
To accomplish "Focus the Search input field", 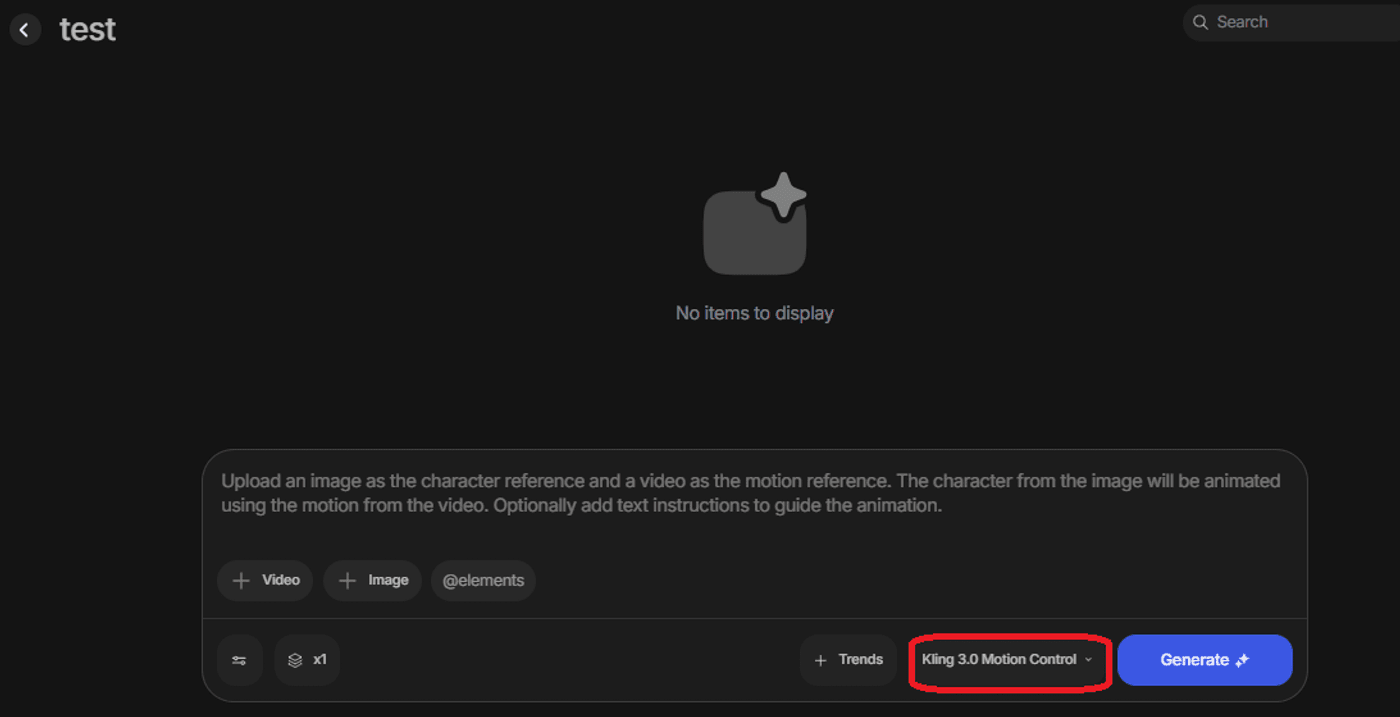I will pyautogui.click(x=1300, y=22).
